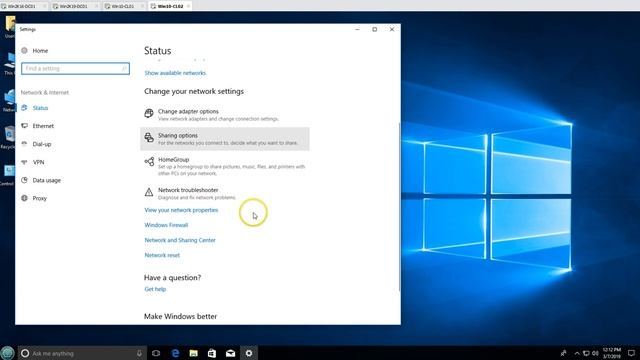Click the Cortana Ask me anything search box
This screenshot has width=640, height=360.
point(82,353)
